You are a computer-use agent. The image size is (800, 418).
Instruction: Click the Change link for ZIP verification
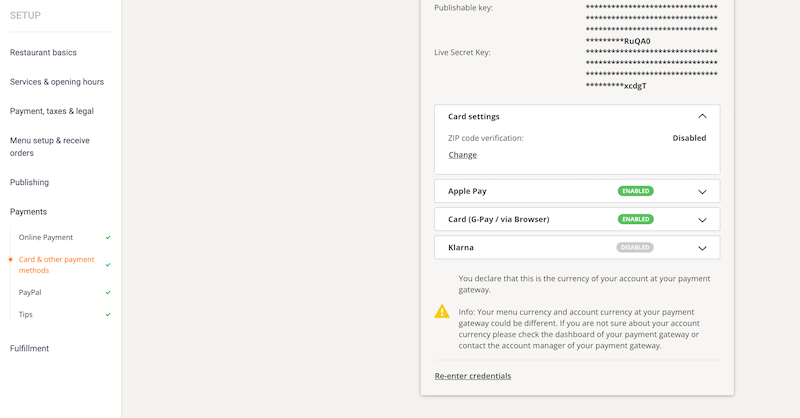(462, 155)
